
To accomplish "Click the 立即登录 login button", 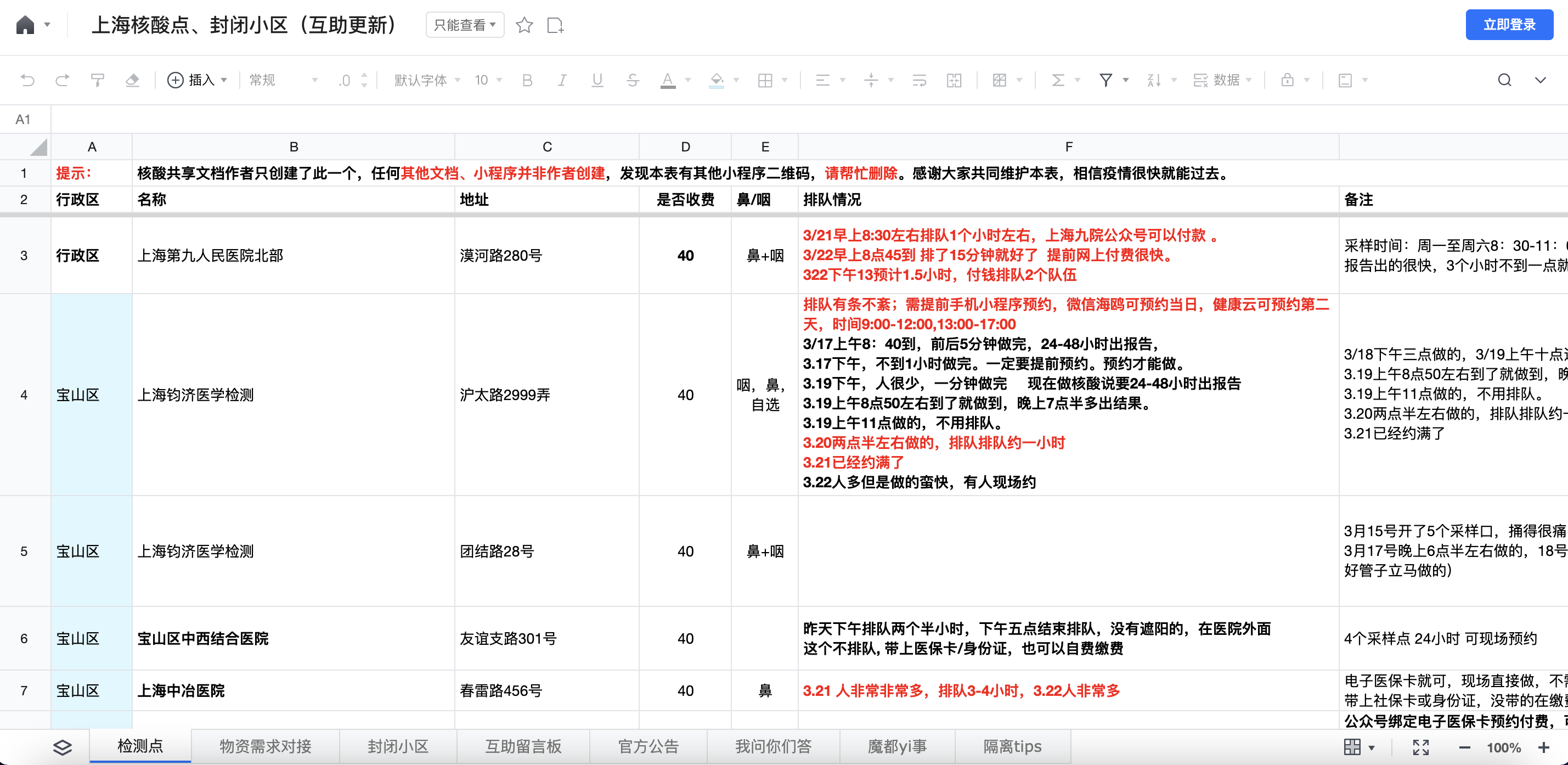I will point(1509,25).
